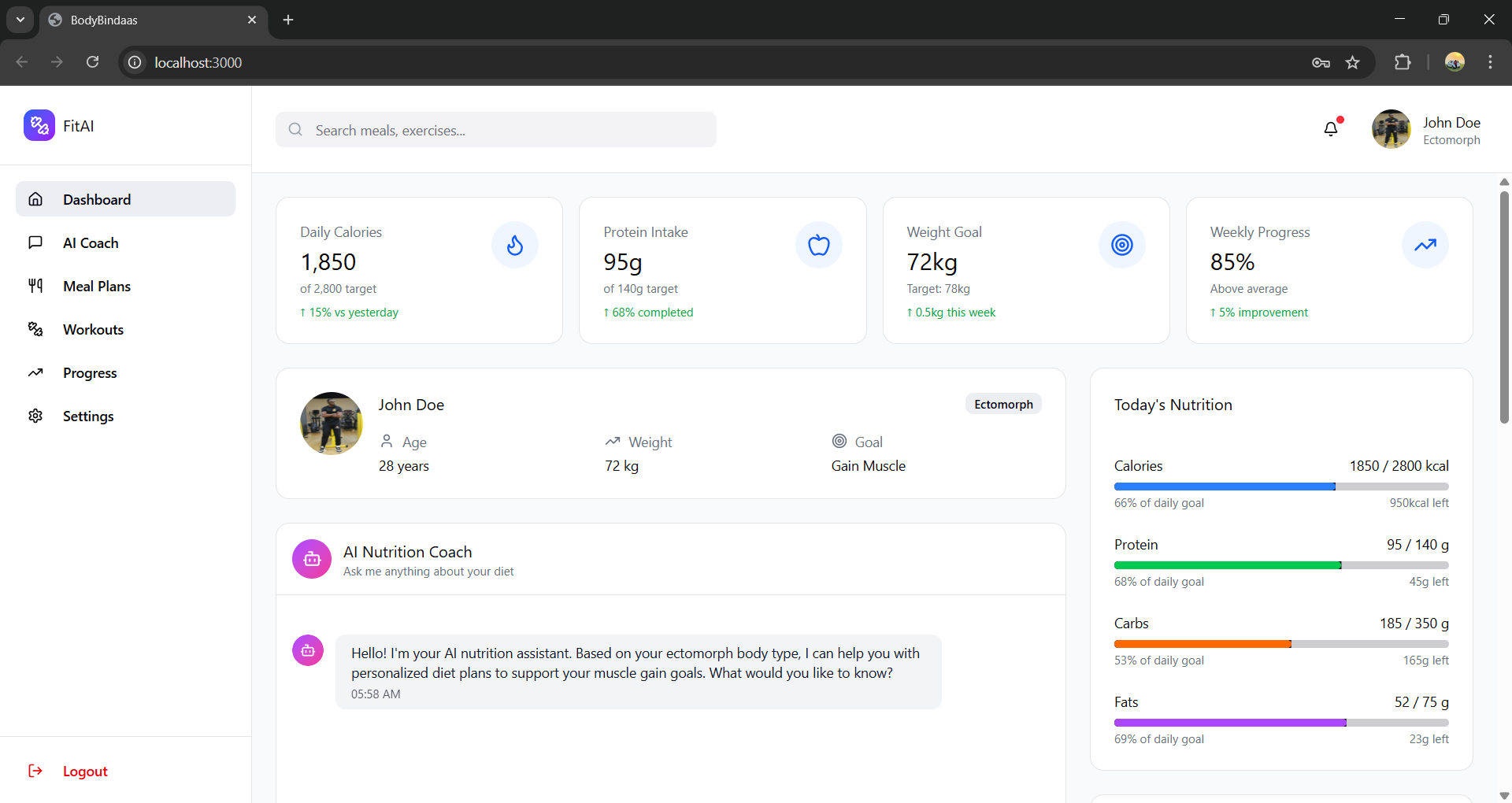This screenshot has width=1512, height=803.
Task: Open AI Coach from the sidebar
Action: 125,242
